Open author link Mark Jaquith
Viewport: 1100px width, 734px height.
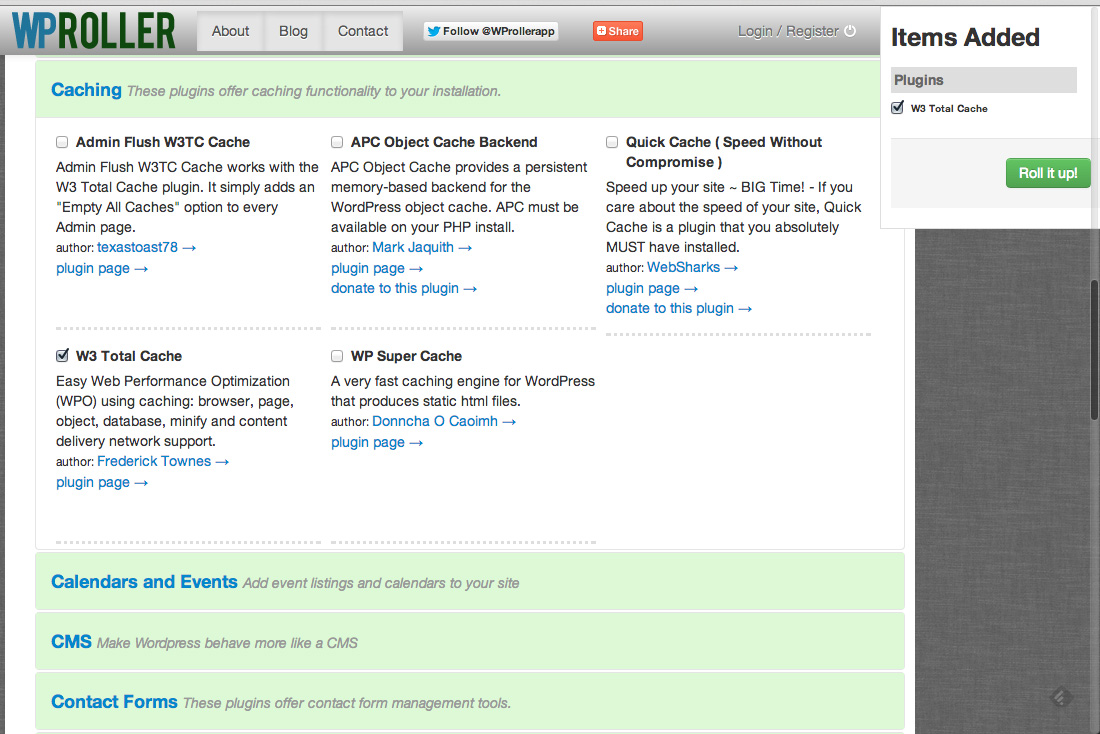(422, 247)
